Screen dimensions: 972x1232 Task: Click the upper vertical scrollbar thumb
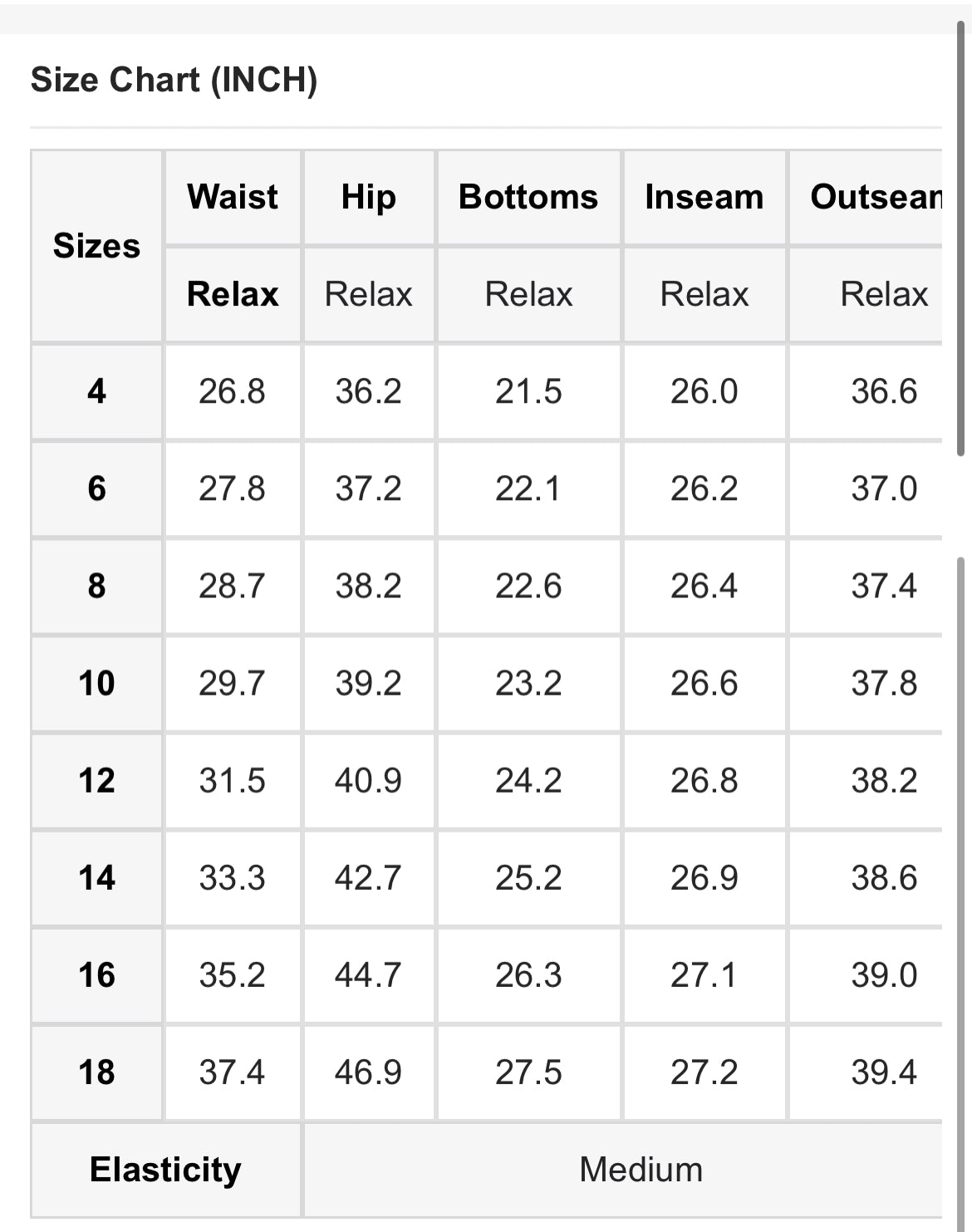961,241
